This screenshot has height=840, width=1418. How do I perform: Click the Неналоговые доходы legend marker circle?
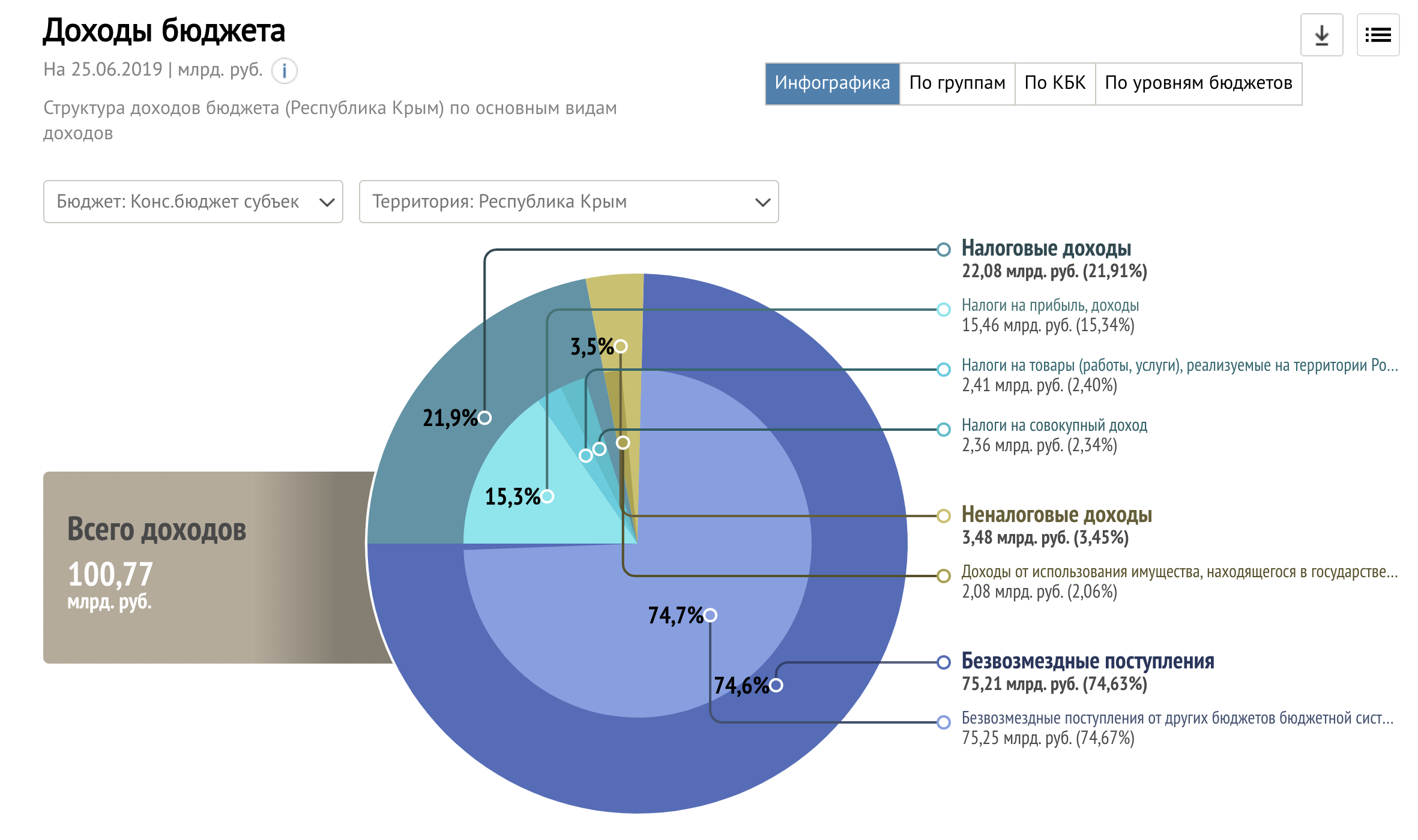pyautogui.click(x=943, y=516)
